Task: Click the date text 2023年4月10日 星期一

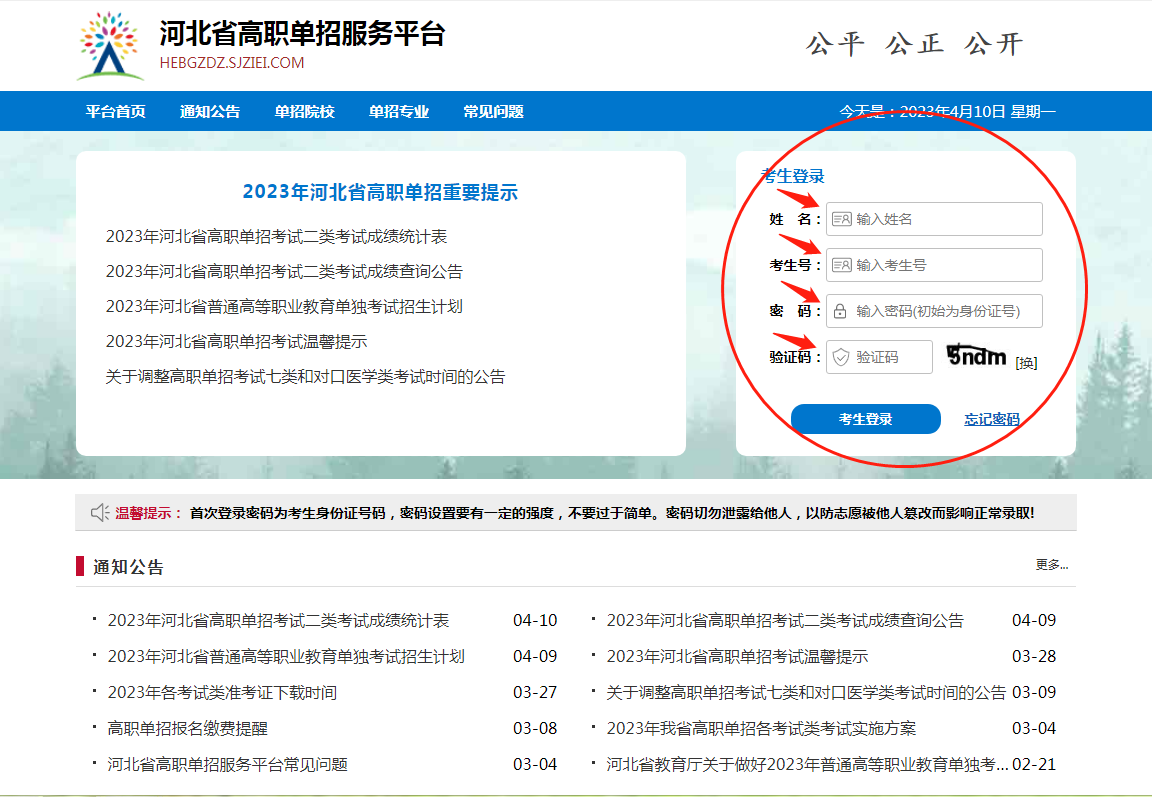Action: (x=978, y=112)
